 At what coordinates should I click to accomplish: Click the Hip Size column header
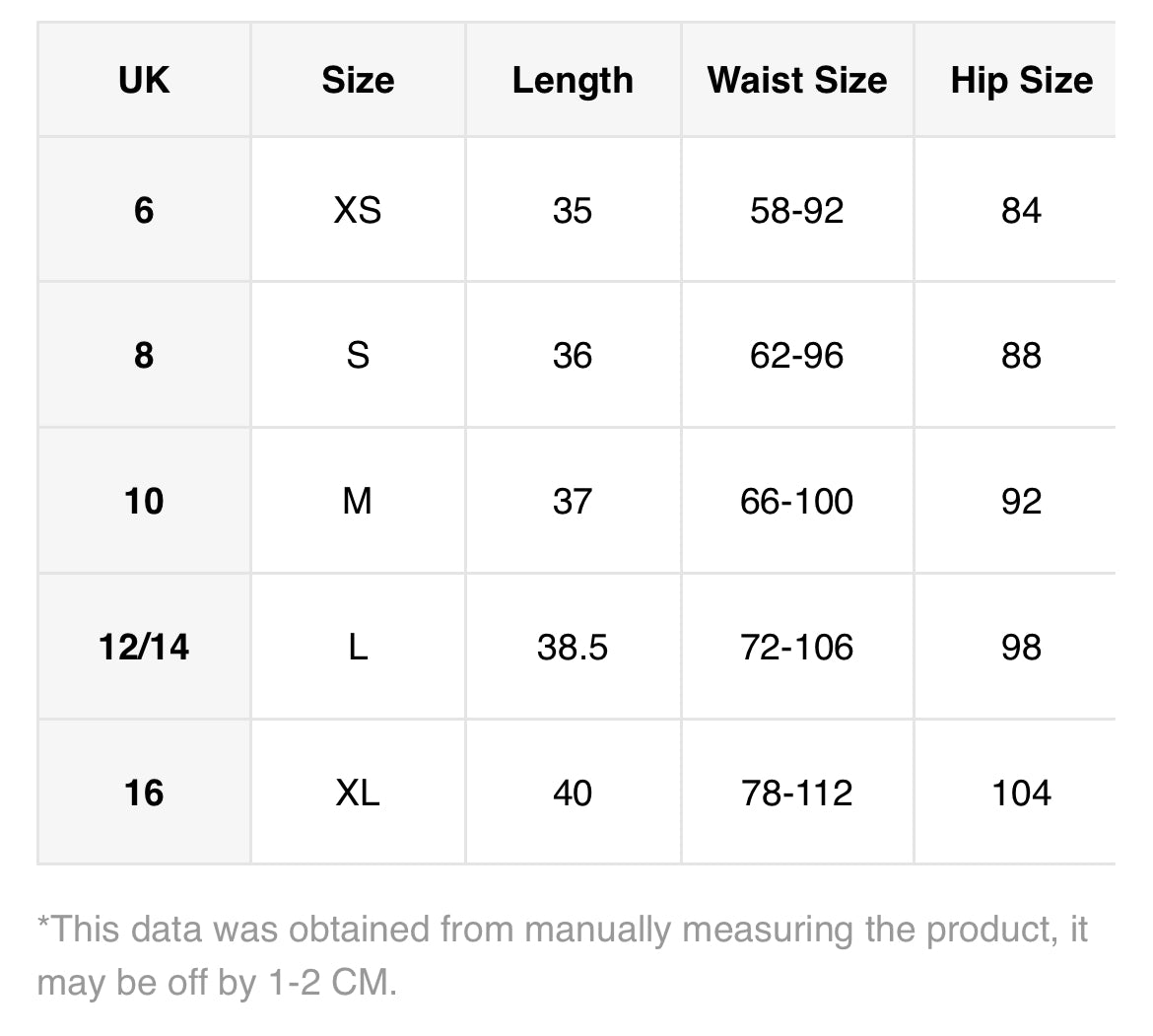pos(1021,80)
